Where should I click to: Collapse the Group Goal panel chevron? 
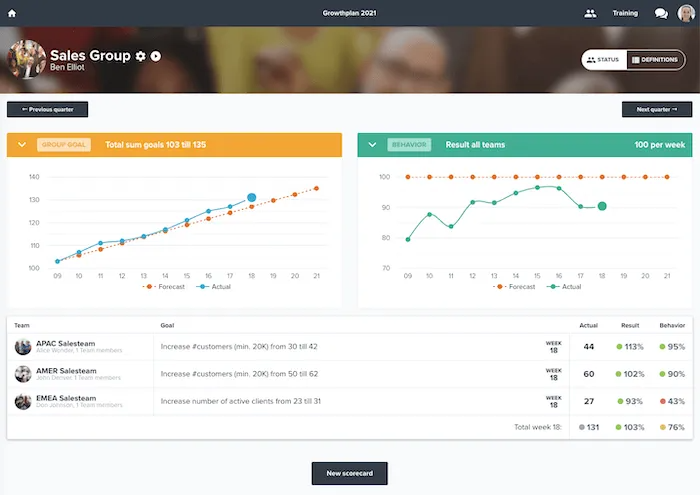tap(22, 145)
